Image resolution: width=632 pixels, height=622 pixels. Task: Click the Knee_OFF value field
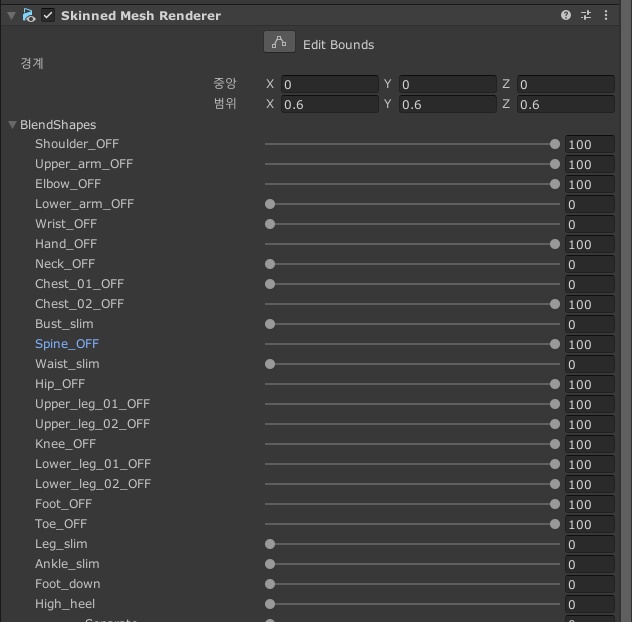[x=589, y=444]
